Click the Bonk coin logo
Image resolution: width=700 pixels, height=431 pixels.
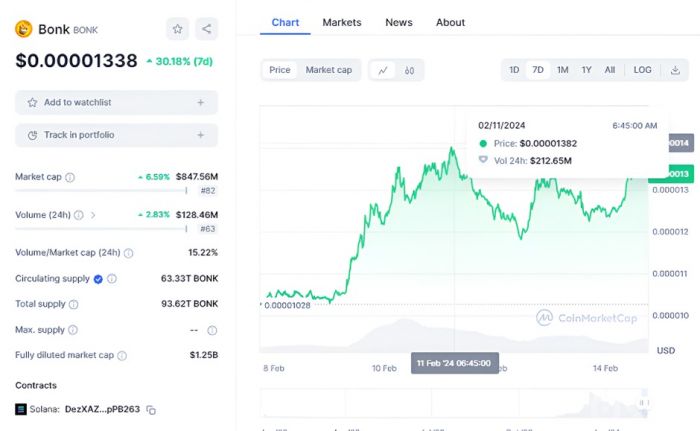point(24,29)
